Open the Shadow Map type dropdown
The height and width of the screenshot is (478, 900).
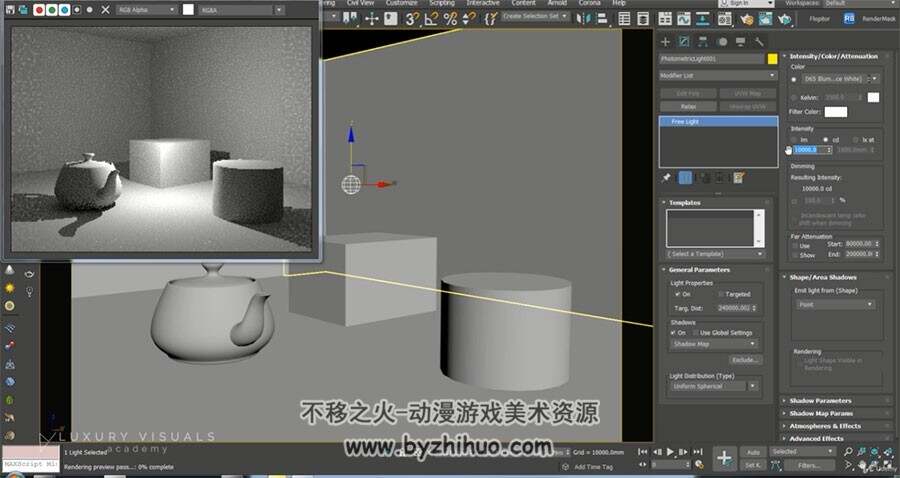point(715,344)
